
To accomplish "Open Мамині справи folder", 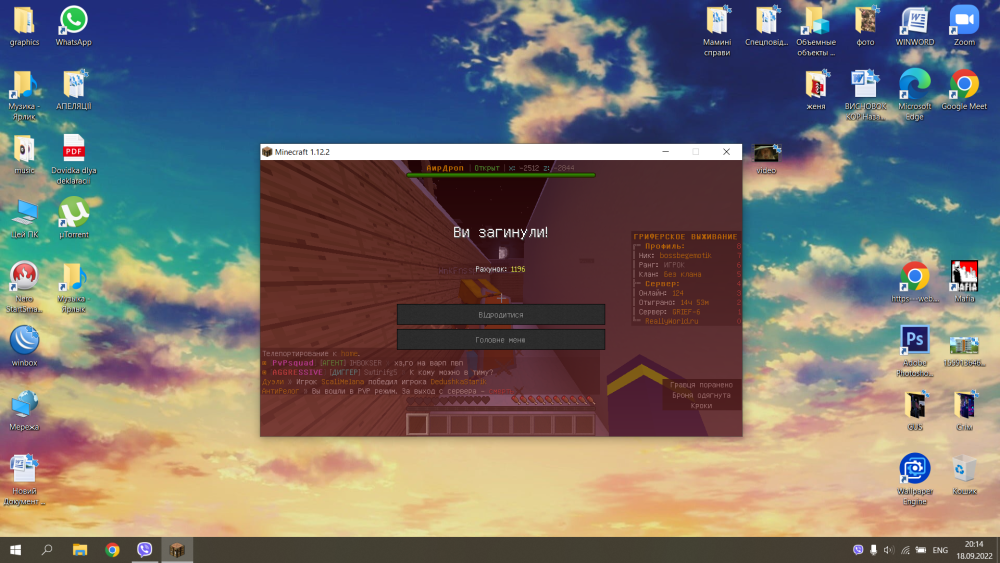I will (x=717, y=31).
